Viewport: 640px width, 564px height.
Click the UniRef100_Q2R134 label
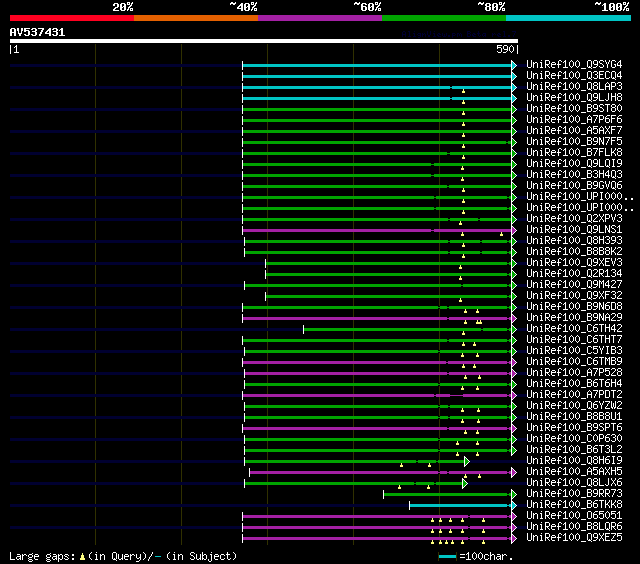point(574,274)
